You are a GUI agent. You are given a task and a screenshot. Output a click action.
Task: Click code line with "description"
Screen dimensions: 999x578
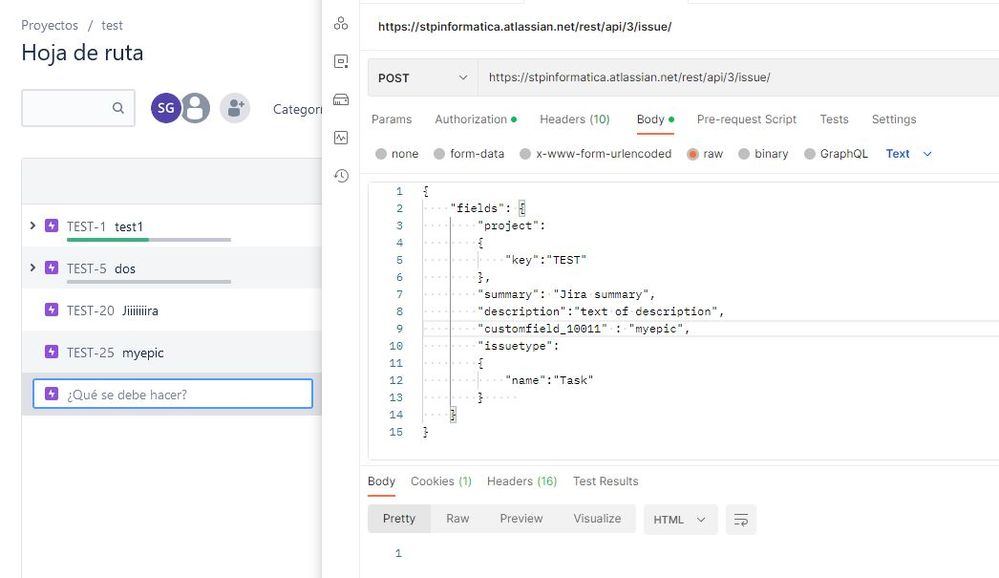coord(600,312)
